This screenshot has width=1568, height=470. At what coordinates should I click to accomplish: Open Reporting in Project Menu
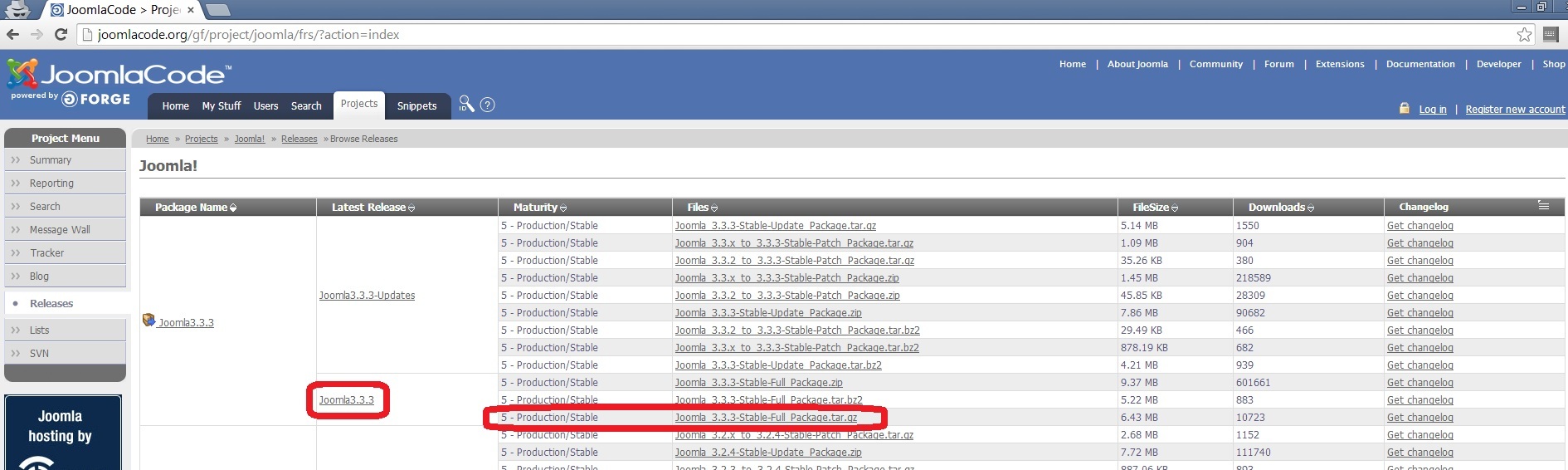point(66,184)
